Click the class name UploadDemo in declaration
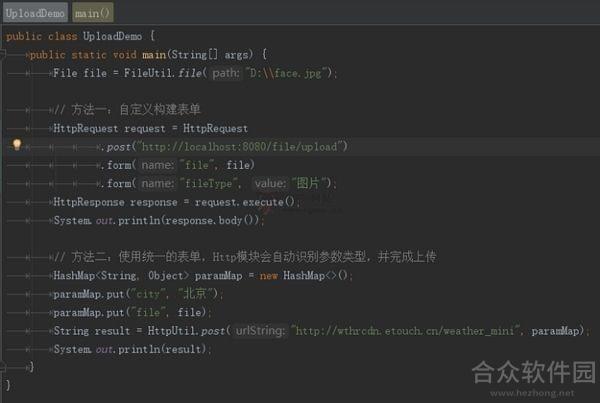The height and width of the screenshot is (403, 600). (x=112, y=36)
